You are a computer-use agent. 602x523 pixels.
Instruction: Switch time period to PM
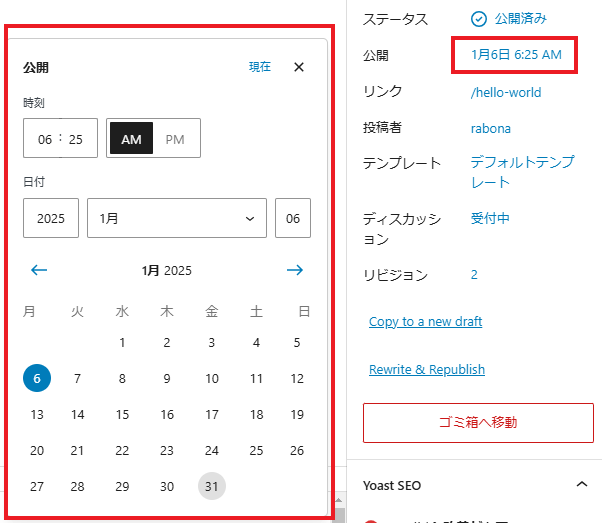175,139
